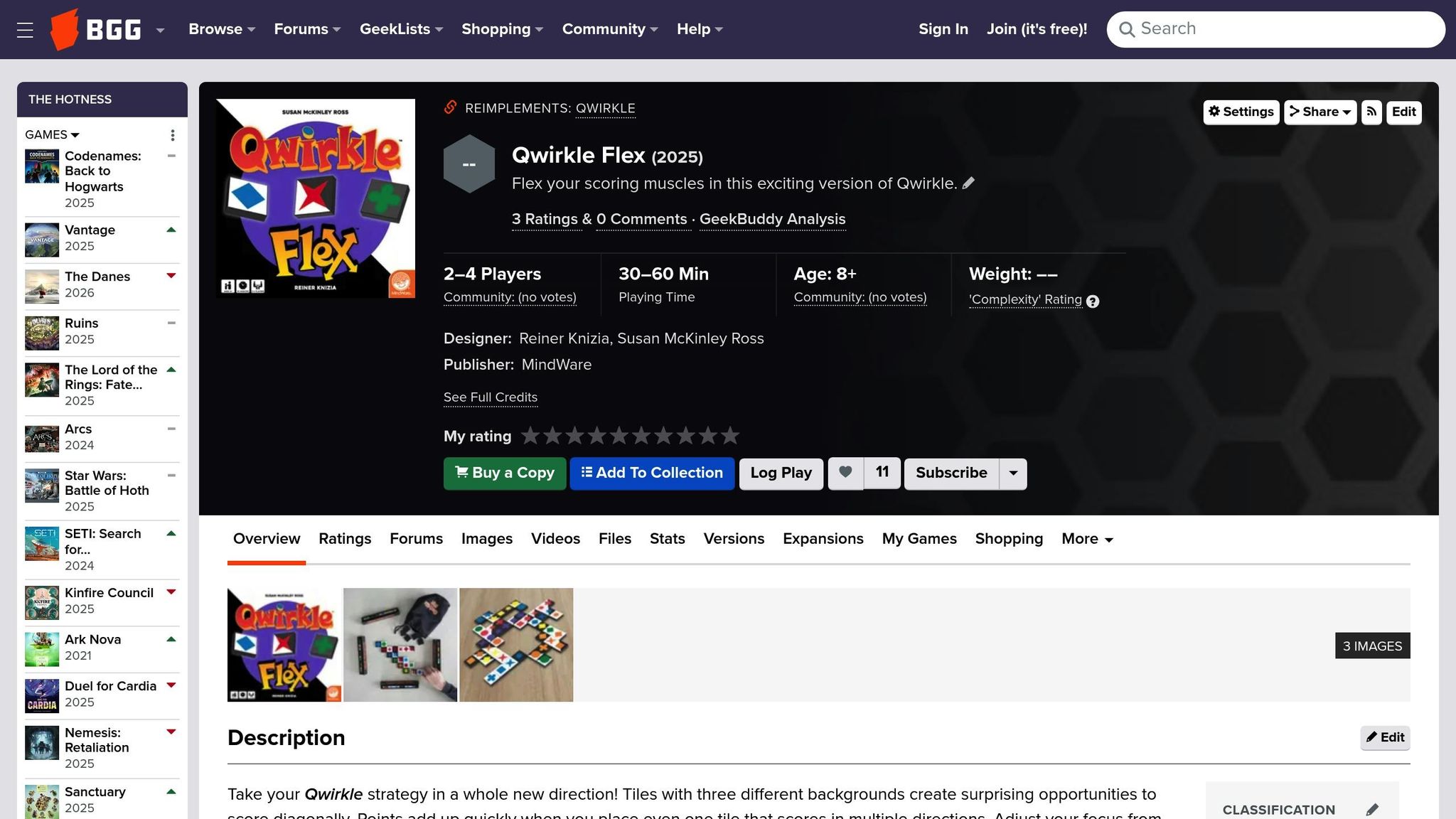The width and height of the screenshot is (1456, 819).
Task: Expand the Subscribe dropdown arrow
Action: (x=1013, y=473)
